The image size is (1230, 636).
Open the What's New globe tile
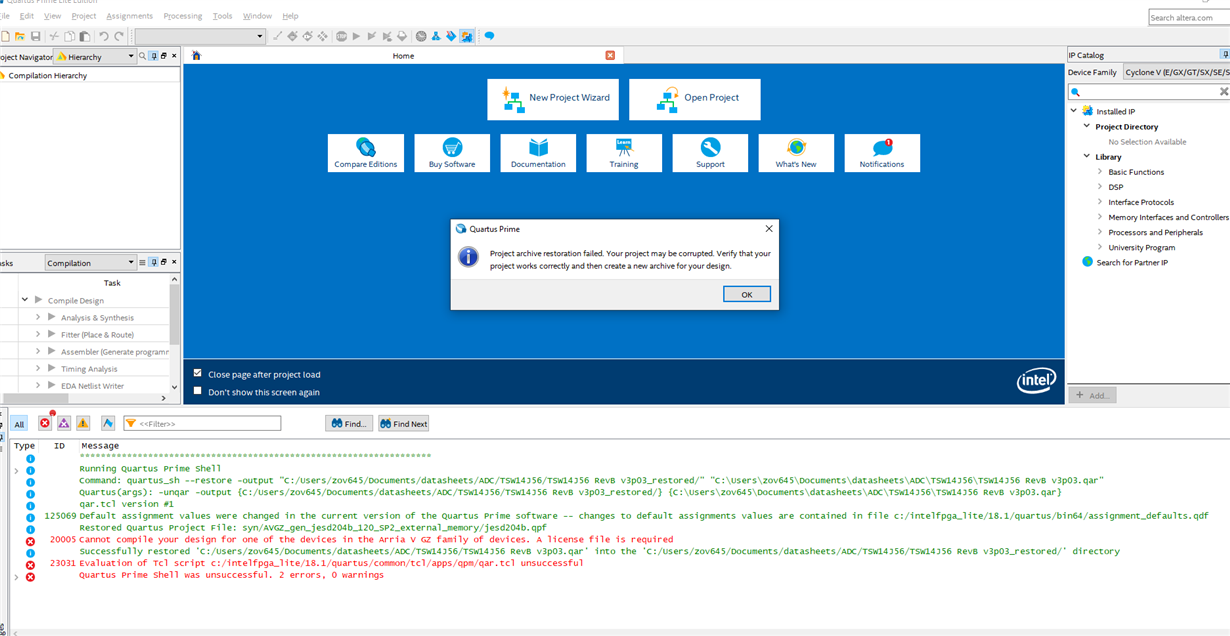coord(796,153)
